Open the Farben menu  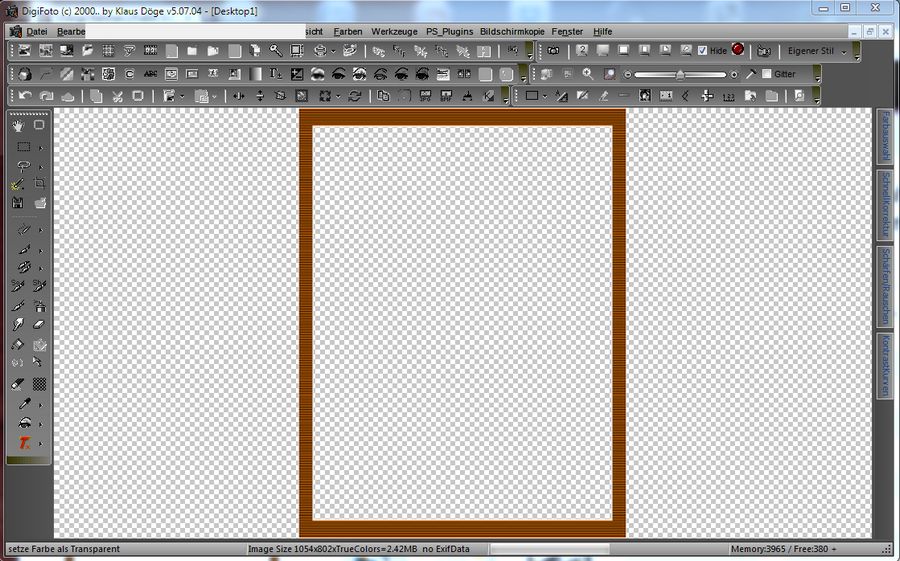click(x=347, y=32)
